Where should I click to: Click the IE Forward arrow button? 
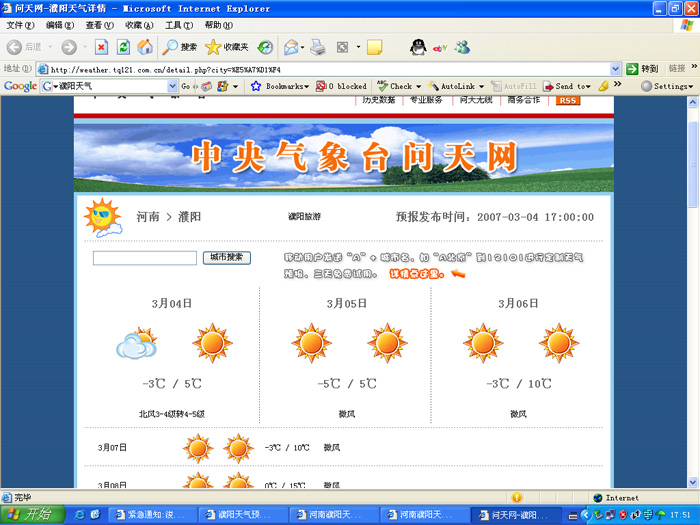coord(69,47)
